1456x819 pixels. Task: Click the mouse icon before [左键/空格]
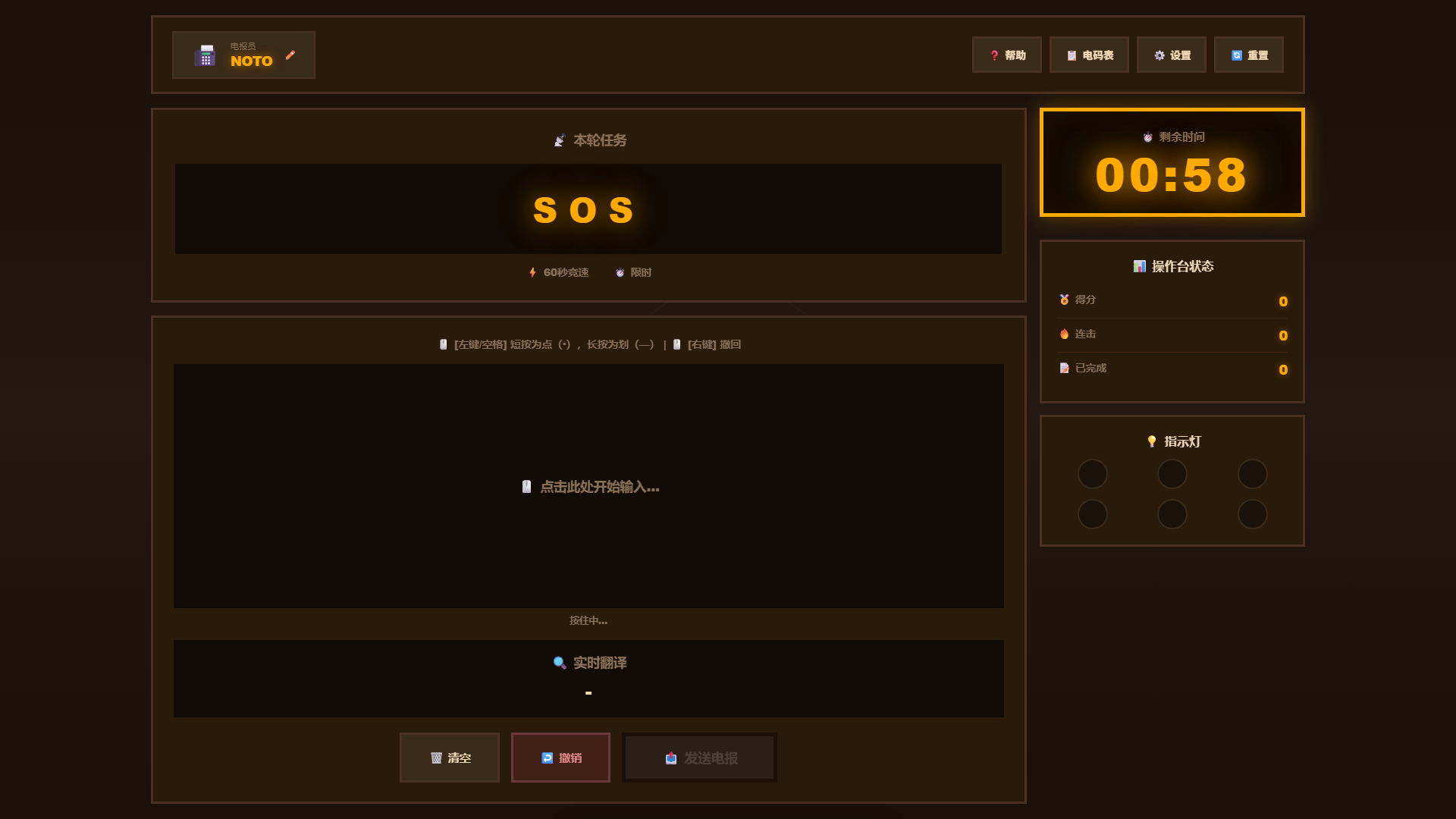click(444, 344)
